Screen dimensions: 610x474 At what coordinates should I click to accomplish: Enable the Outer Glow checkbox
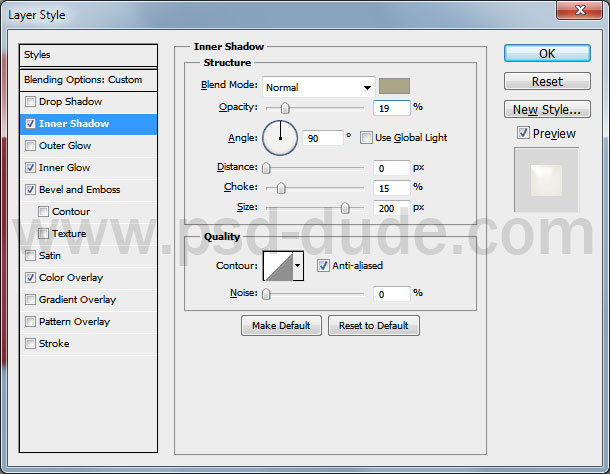pyautogui.click(x=30, y=146)
